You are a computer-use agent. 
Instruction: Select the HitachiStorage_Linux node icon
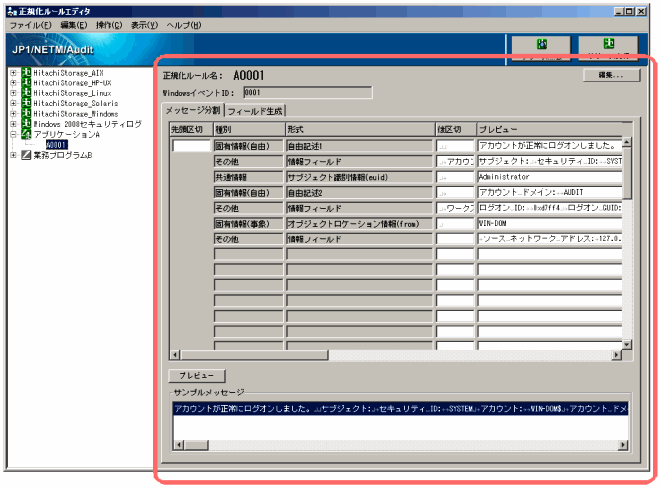(x=25, y=93)
